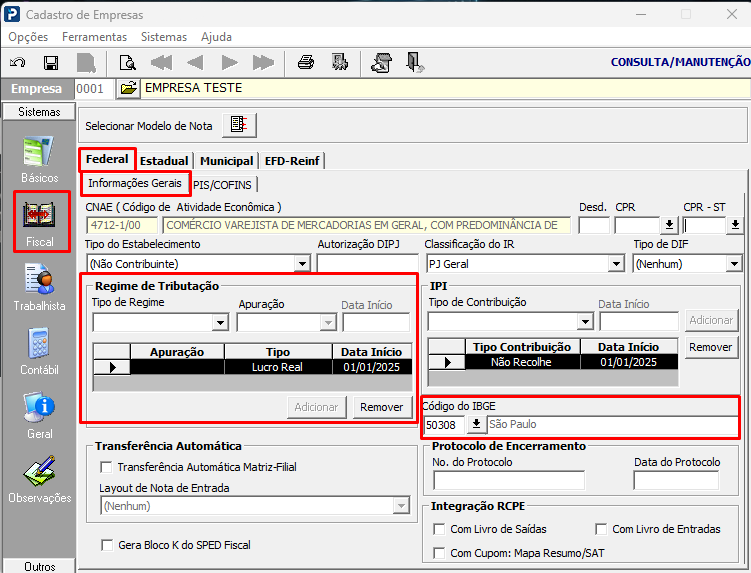Click the CPR lookup download arrow
This screenshot has height=573, width=751.
point(670,225)
